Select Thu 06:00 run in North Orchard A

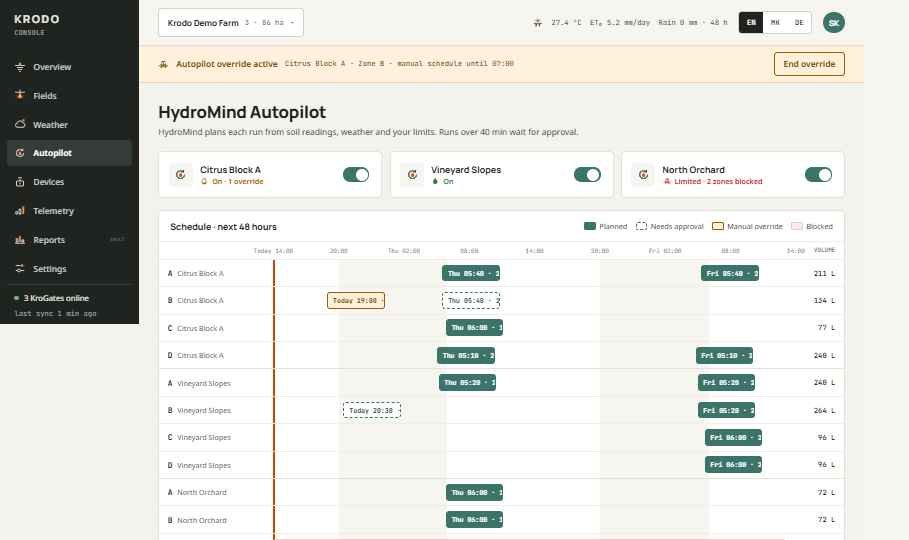coord(474,492)
